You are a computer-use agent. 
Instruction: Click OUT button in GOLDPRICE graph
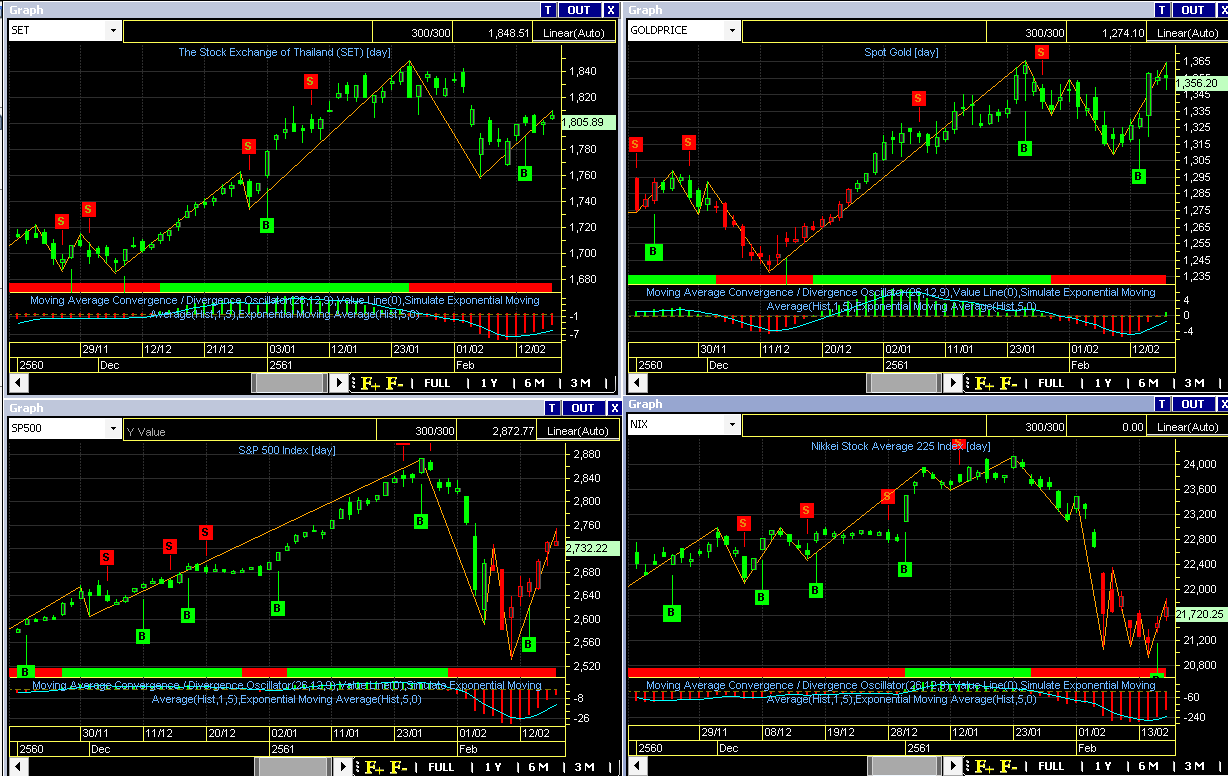1193,10
